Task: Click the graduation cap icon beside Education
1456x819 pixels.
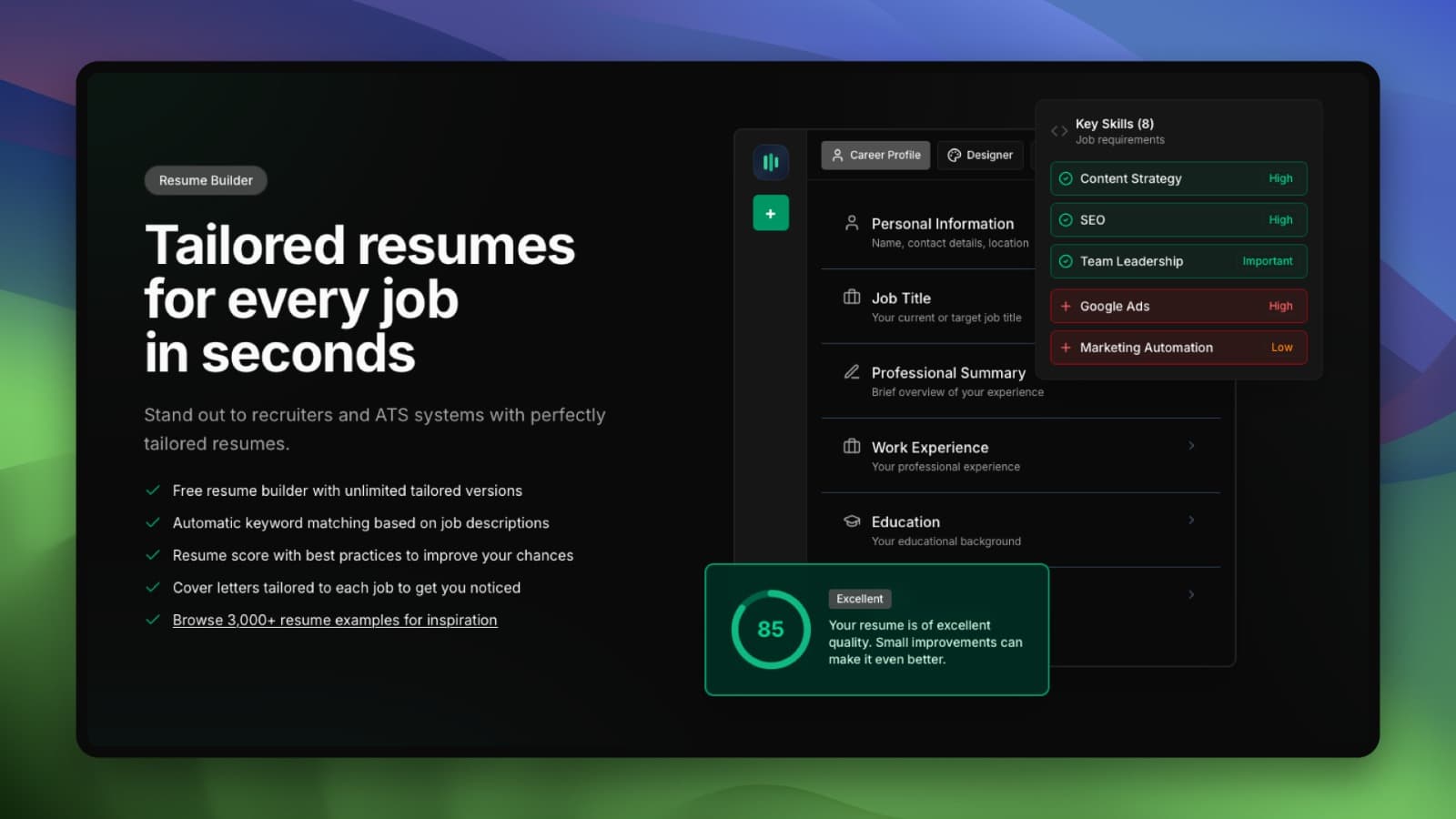Action: [852, 521]
